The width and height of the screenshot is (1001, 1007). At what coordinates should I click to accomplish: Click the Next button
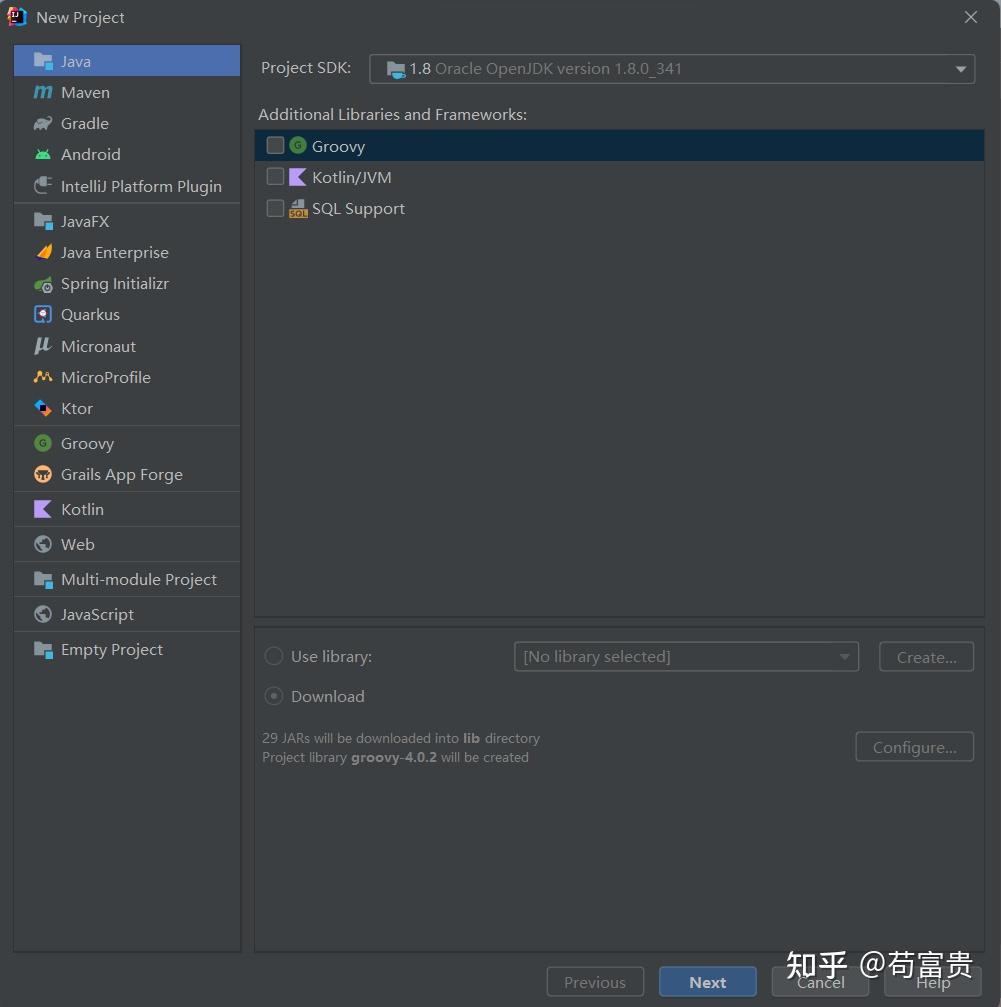coord(707,982)
